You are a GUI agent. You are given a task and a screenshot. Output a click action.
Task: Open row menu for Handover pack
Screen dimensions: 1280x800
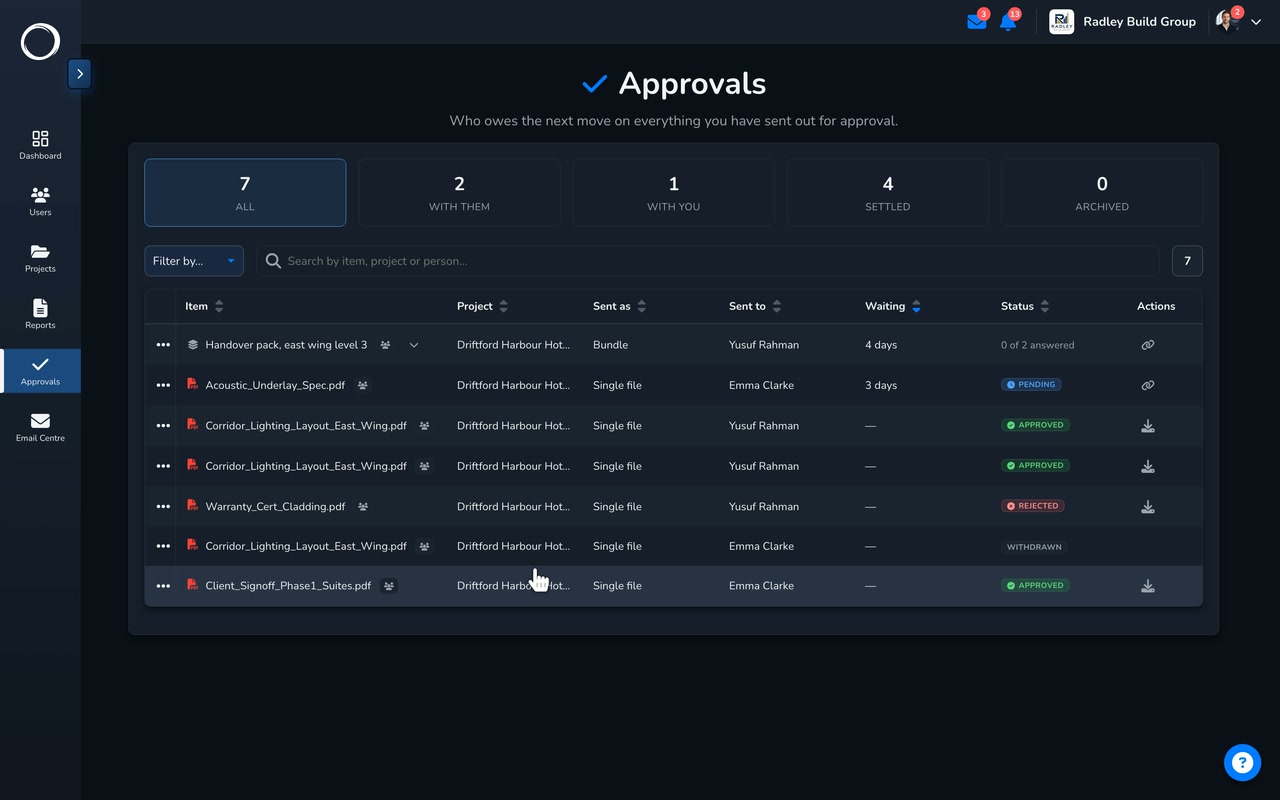tap(163, 345)
